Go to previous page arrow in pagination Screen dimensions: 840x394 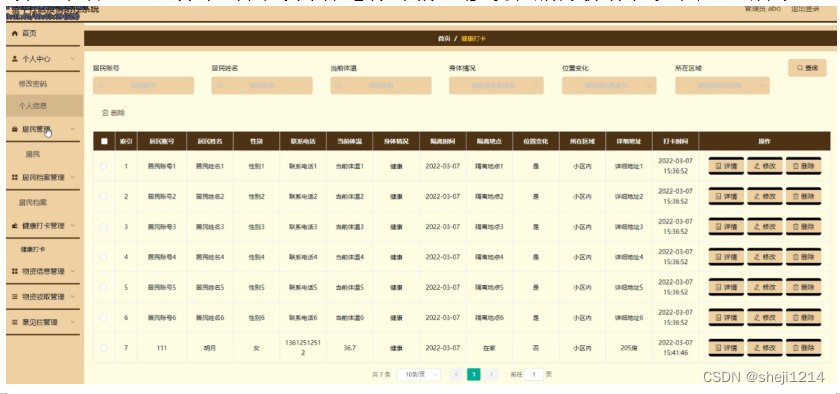(456, 374)
